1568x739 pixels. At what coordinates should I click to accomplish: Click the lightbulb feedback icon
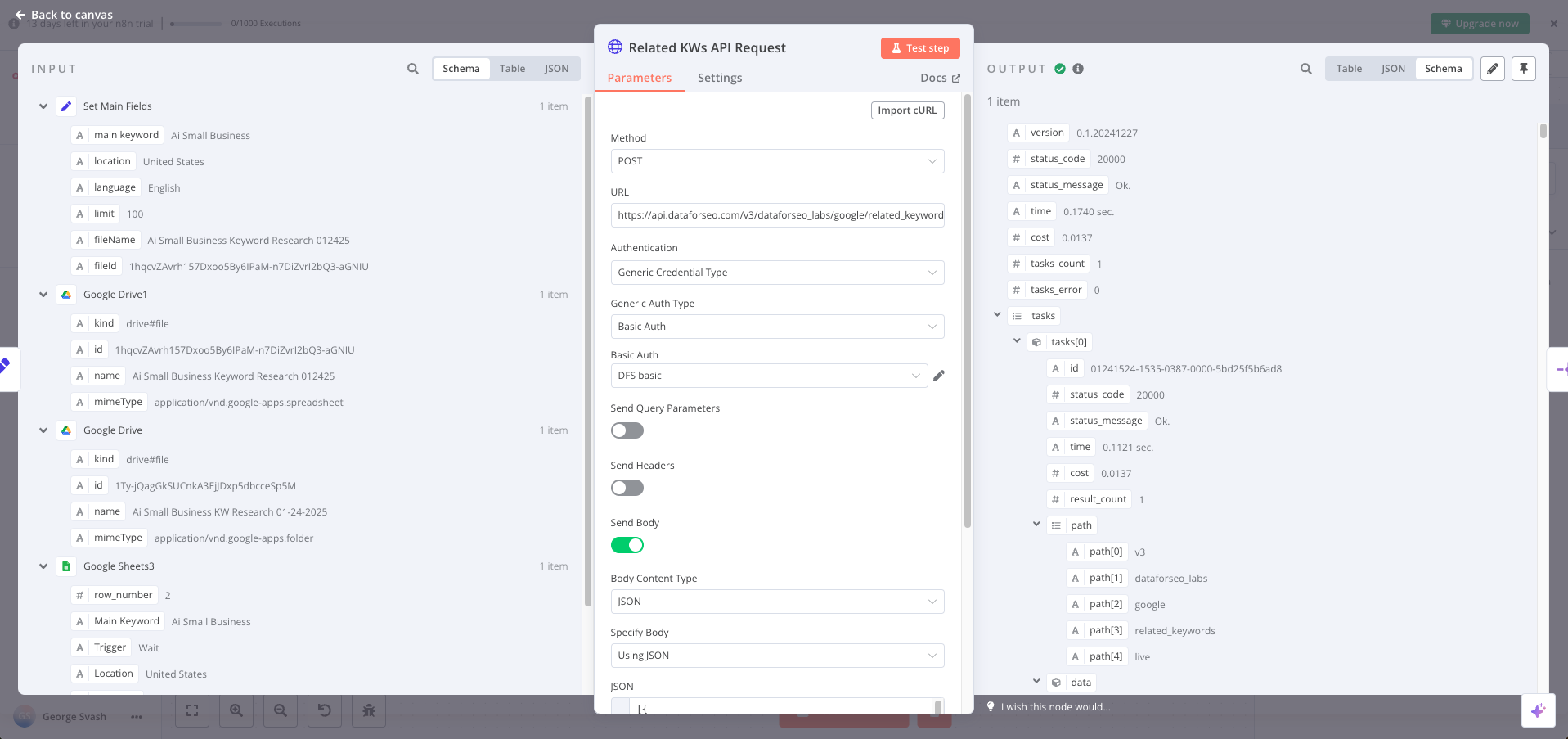991,706
